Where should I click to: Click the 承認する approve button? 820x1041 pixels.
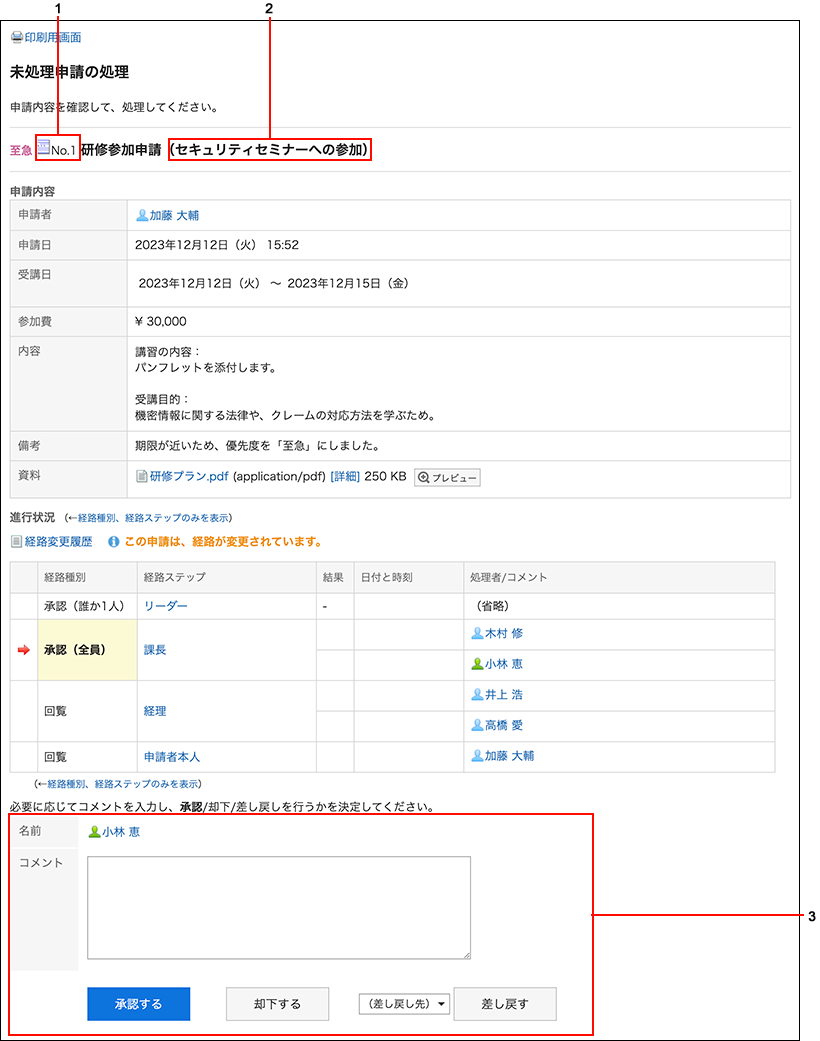139,1004
